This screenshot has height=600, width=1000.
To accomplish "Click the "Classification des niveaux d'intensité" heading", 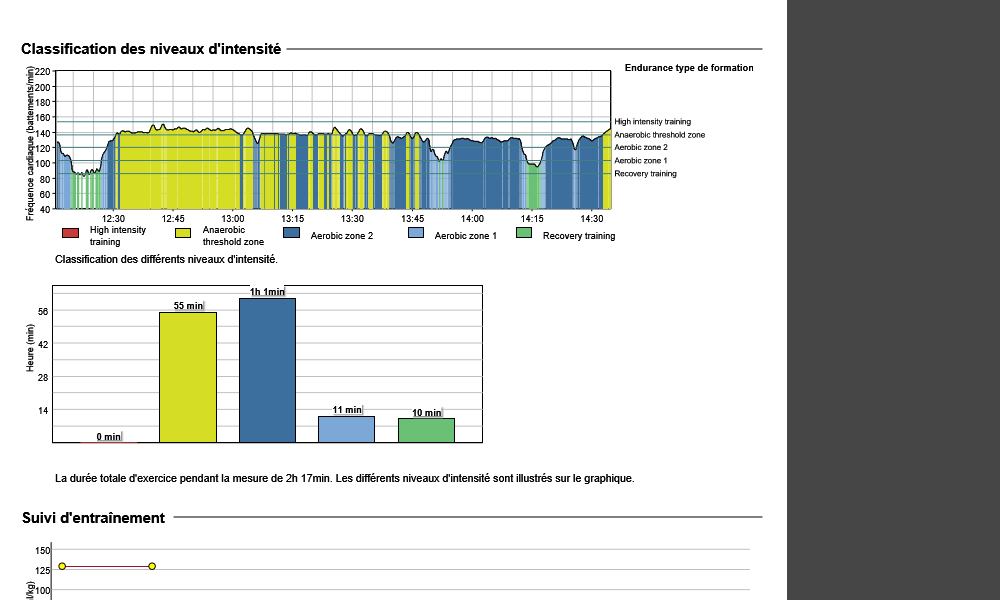I will (x=151, y=49).
